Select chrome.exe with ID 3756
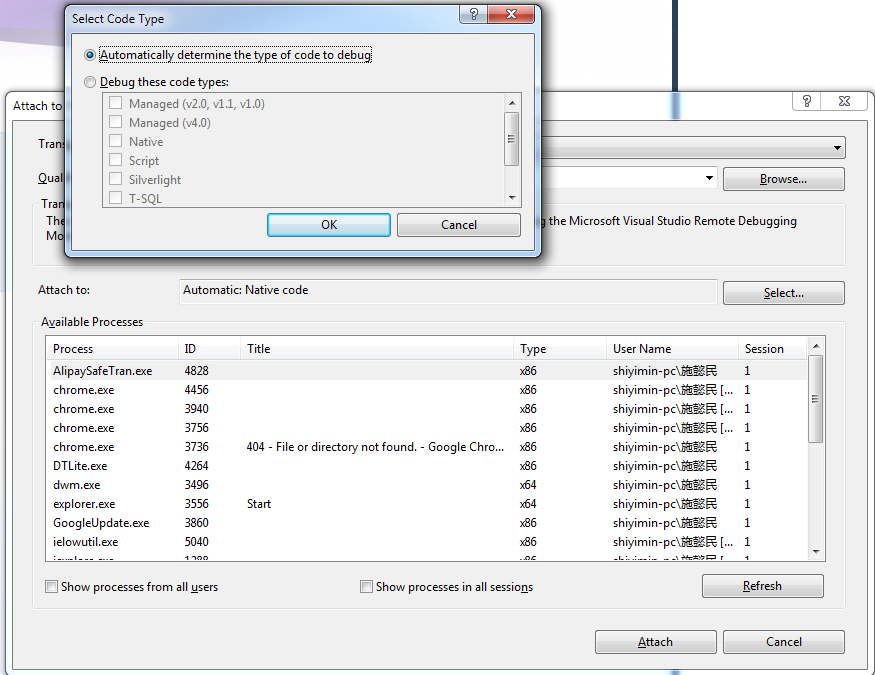This screenshot has height=675, width=875. pyautogui.click(x=427, y=427)
